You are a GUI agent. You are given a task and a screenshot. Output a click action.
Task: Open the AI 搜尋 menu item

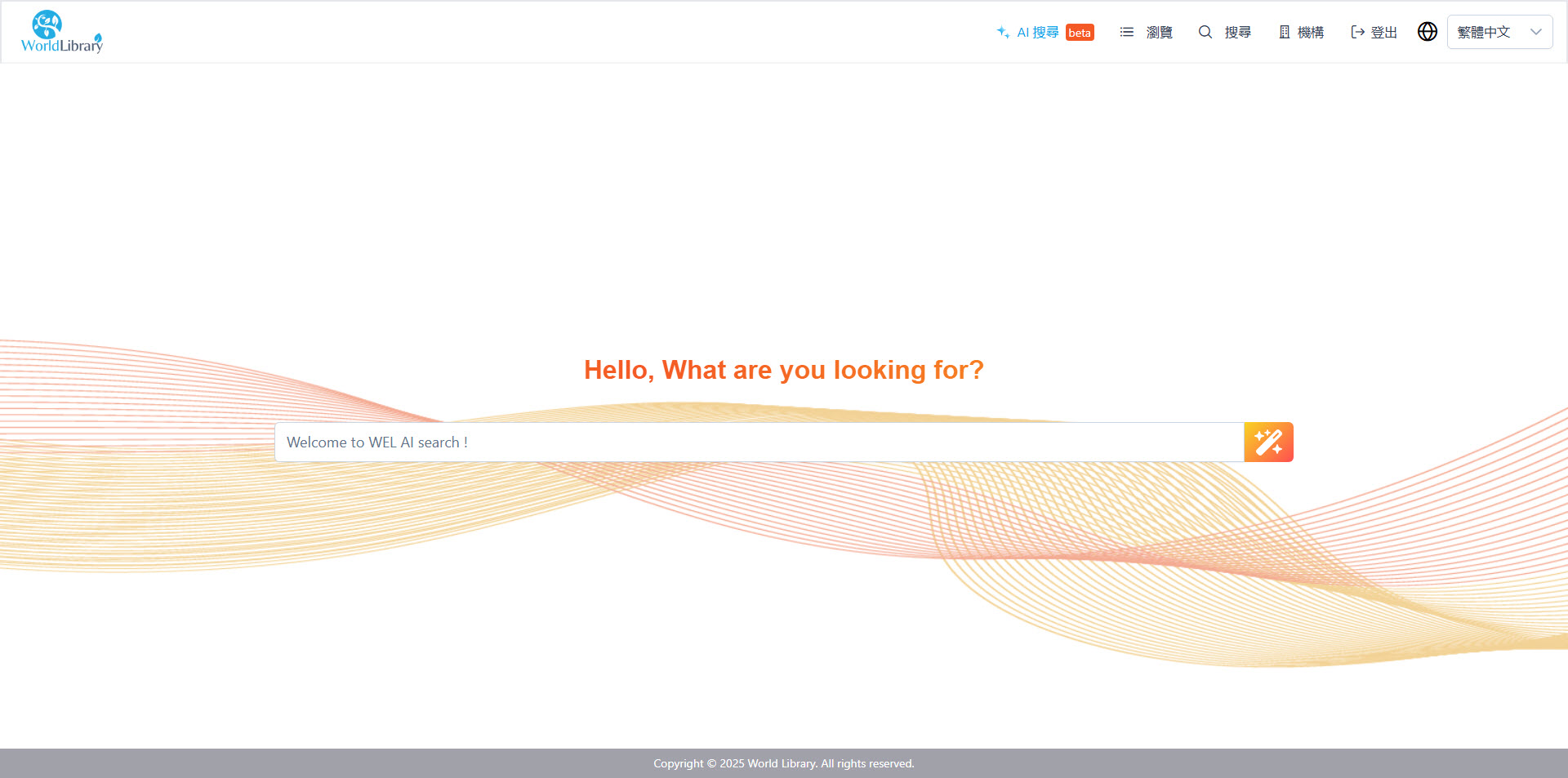pos(1037,32)
